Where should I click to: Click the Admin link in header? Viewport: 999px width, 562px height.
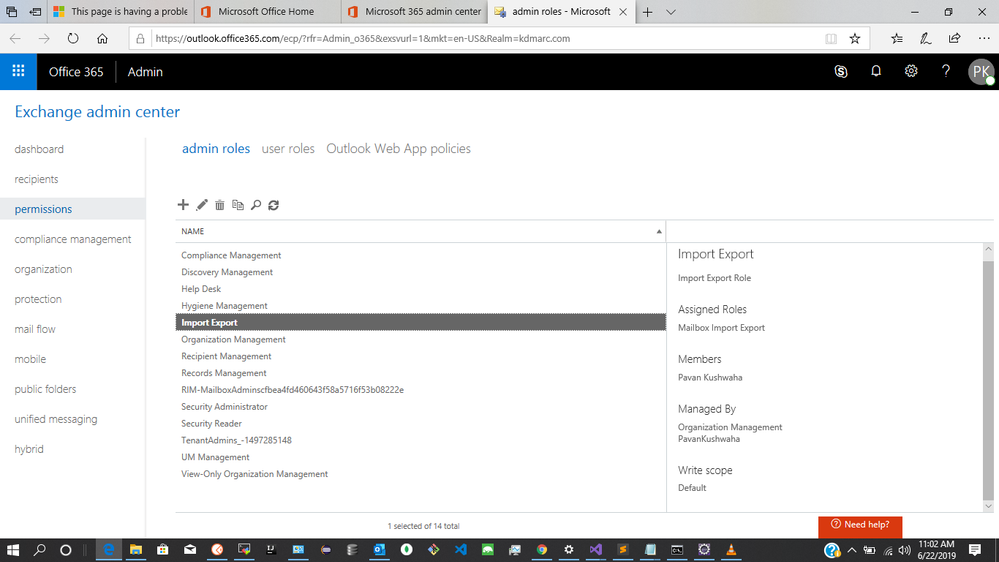pyautogui.click(x=145, y=72)
